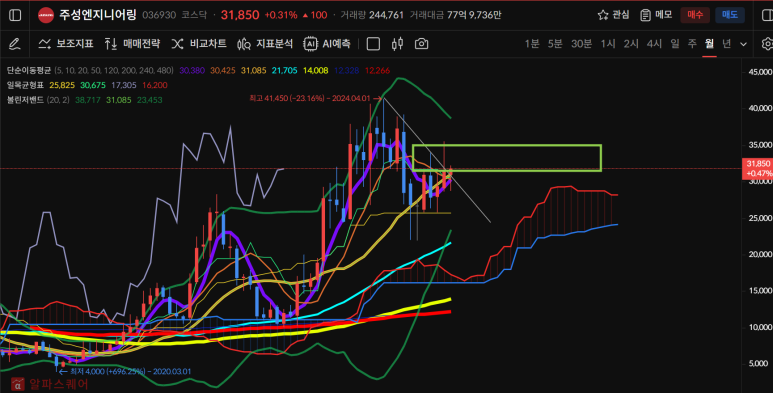773x393 pixels.
Task: Switch to 30분 timeframe
Action: [581, 44]
